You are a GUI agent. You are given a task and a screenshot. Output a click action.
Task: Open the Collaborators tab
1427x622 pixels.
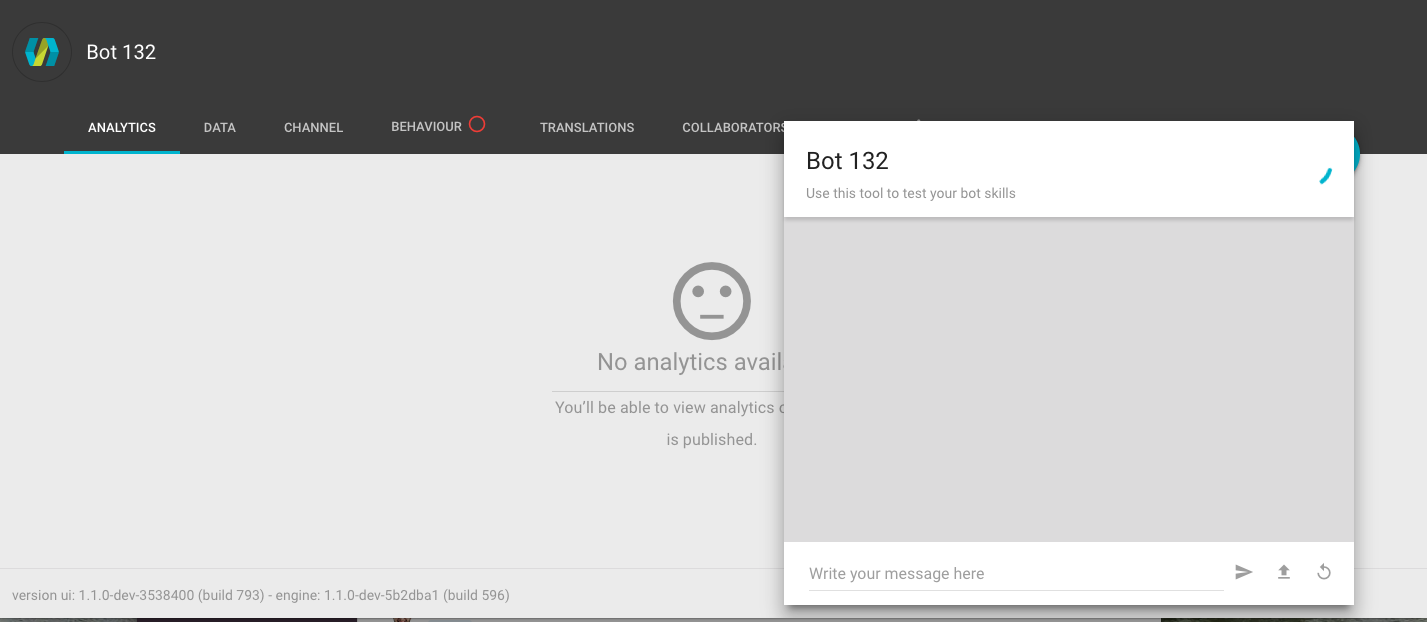(733, 127)
